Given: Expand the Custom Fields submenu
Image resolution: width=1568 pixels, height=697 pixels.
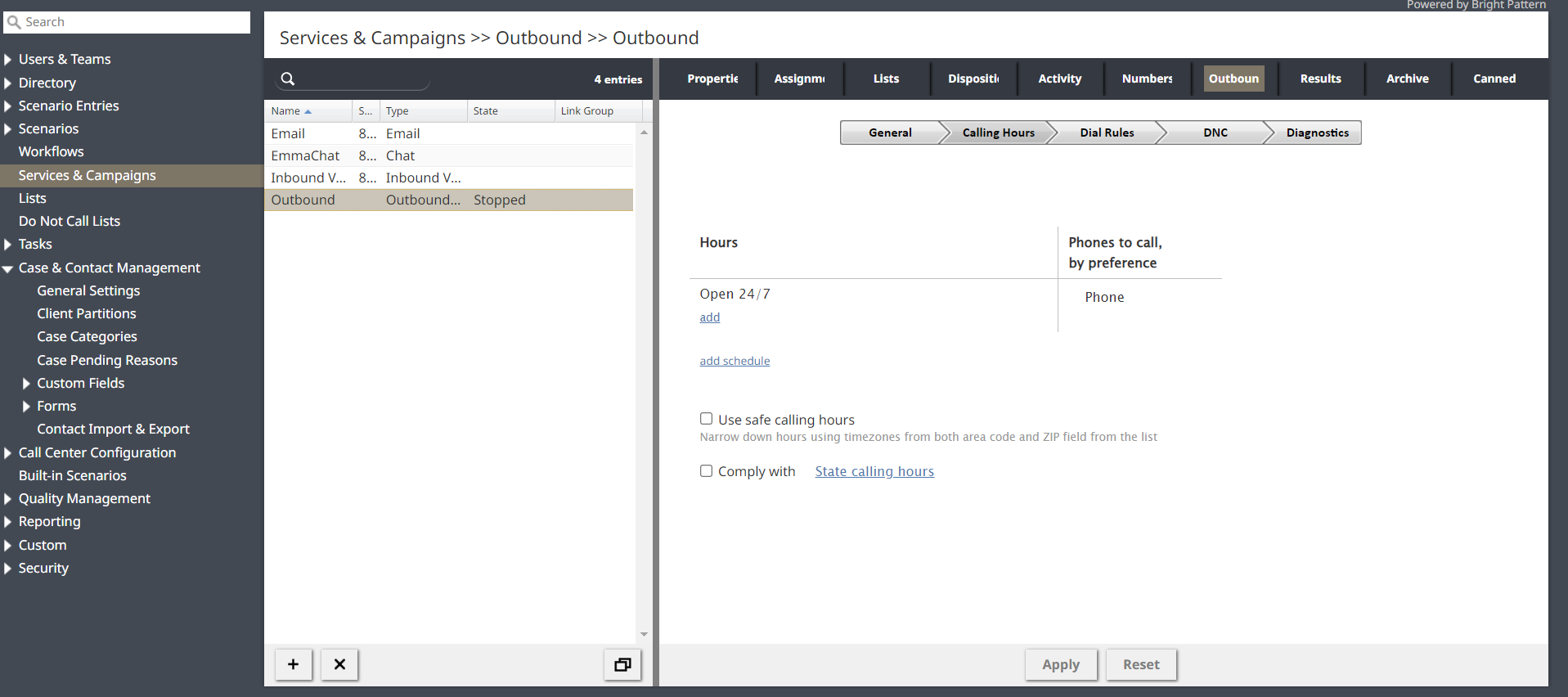Looking at the screenshot, I should point(26,384).
